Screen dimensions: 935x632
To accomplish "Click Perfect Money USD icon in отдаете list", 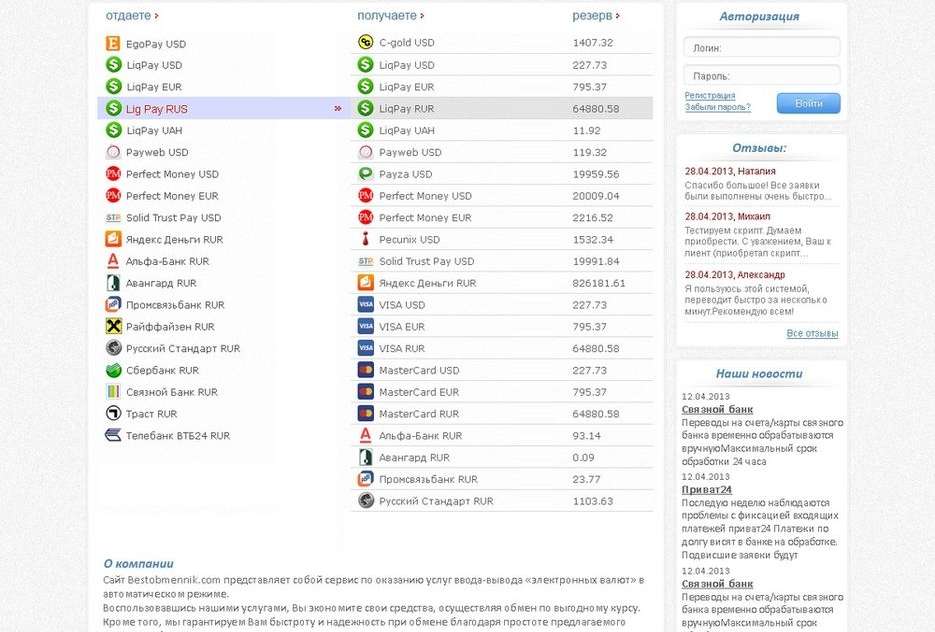I will 113,174.
